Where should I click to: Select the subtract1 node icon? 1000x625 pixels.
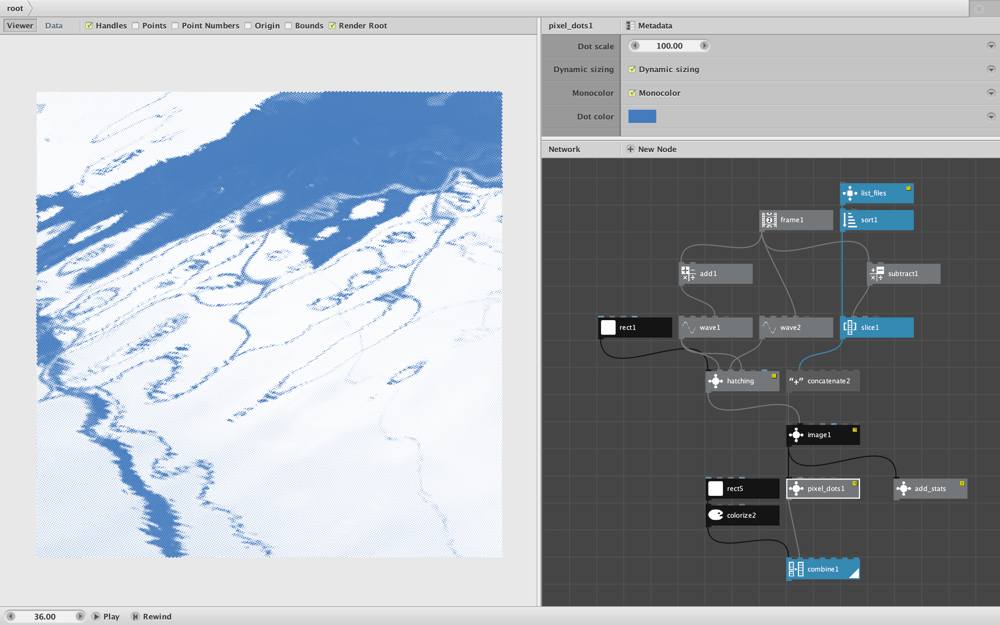pos(877,274)
